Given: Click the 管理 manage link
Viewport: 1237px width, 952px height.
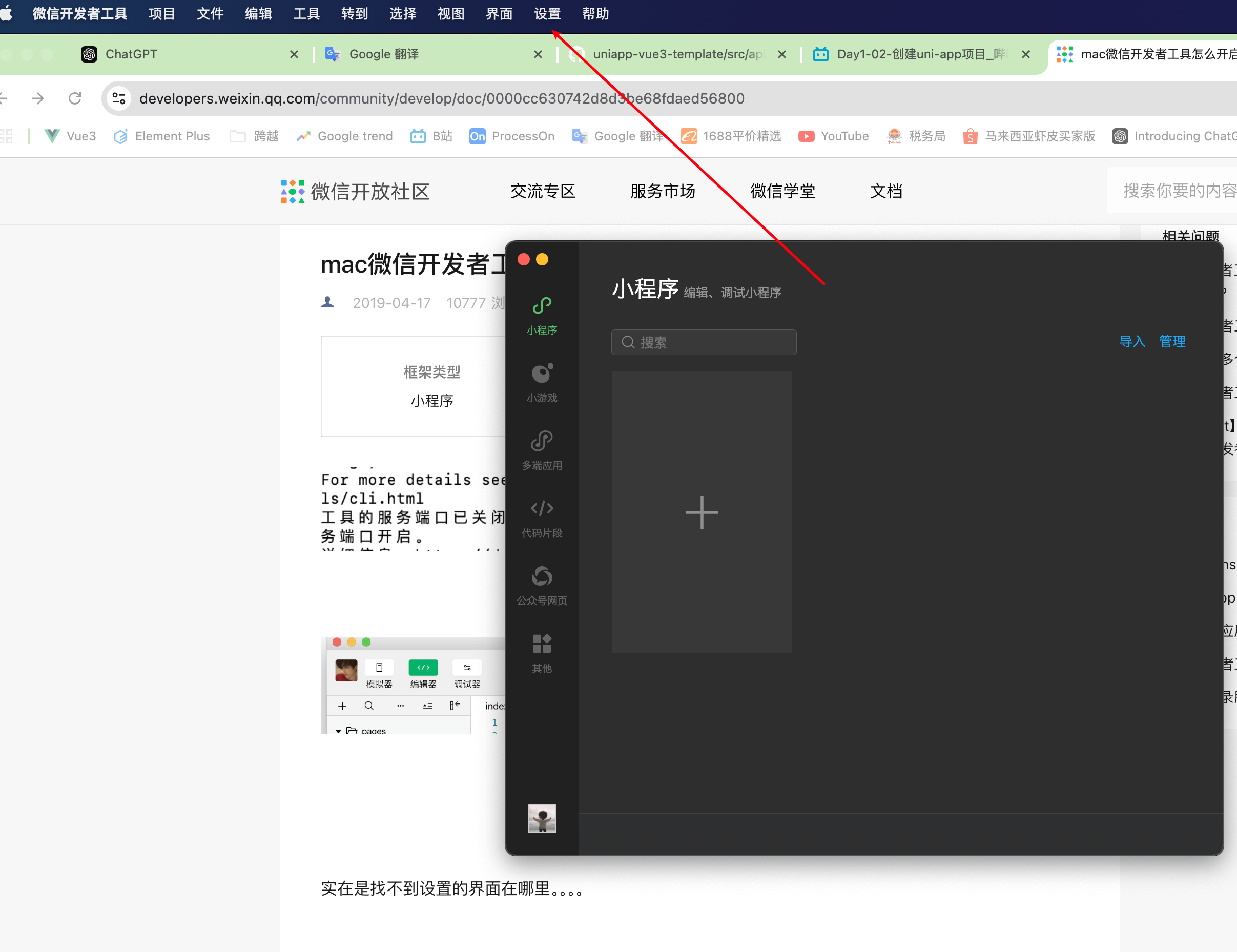Looking at the screenshot, I should (x=1172, y=341).
